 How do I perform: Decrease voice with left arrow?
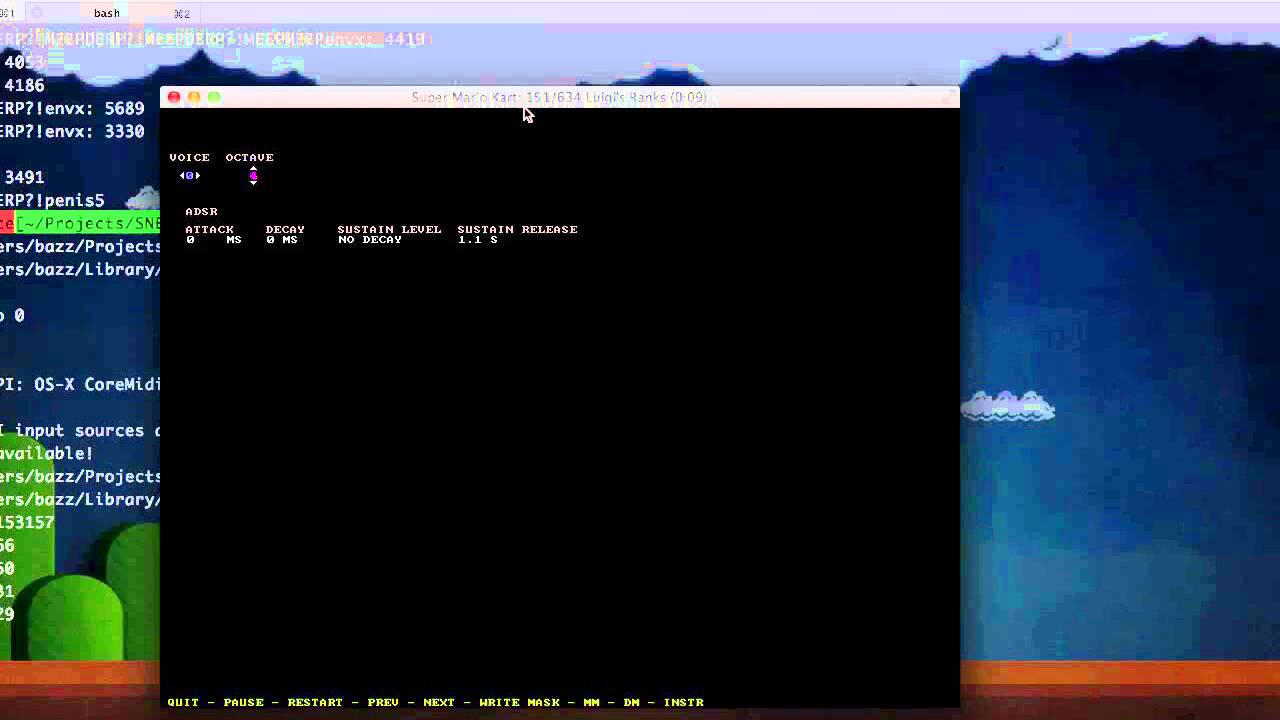(x=182, y=176)
